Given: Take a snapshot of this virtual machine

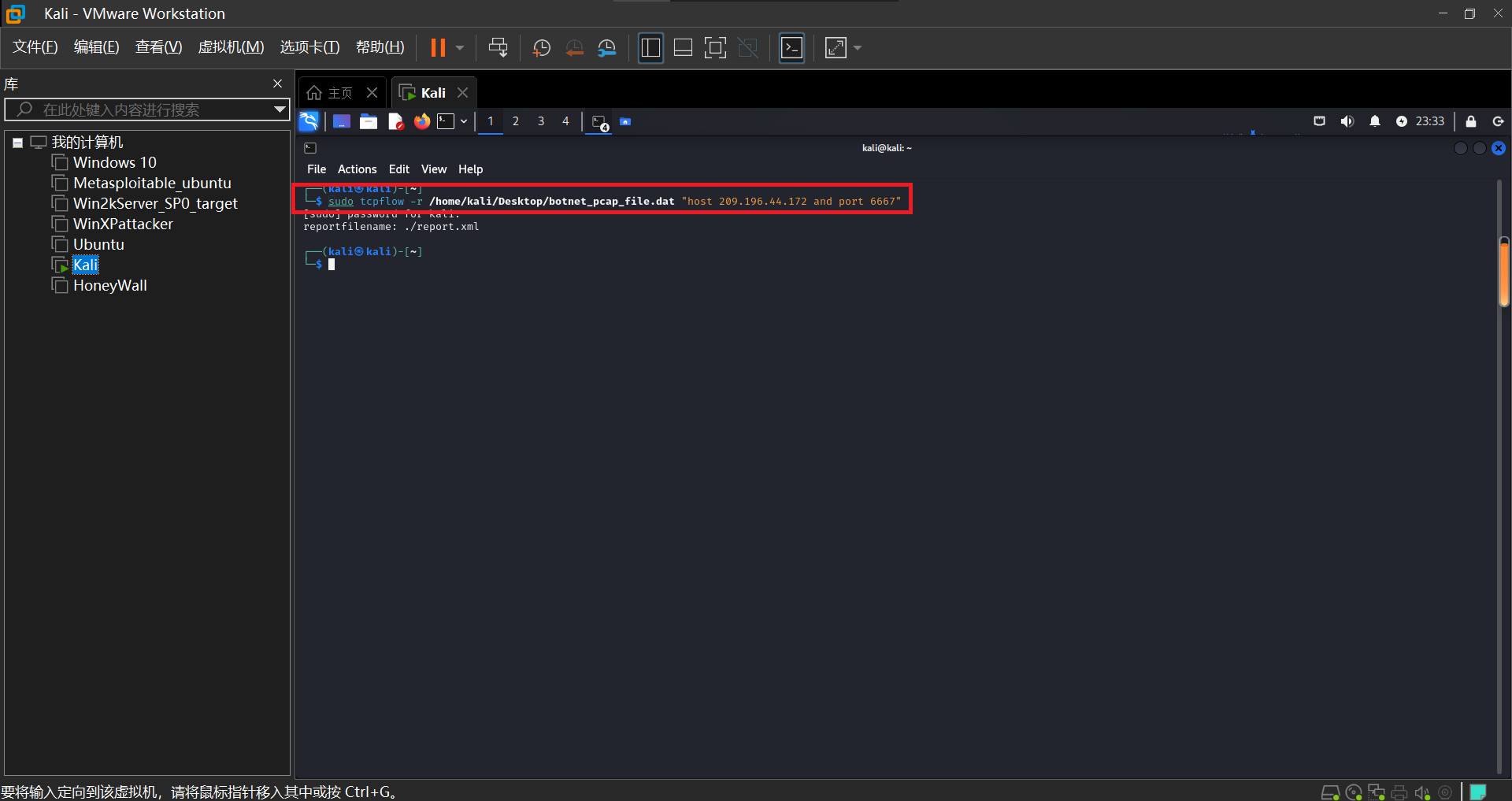Looking at the screenshot, I should pyautogui.click(x=542, y=48).
